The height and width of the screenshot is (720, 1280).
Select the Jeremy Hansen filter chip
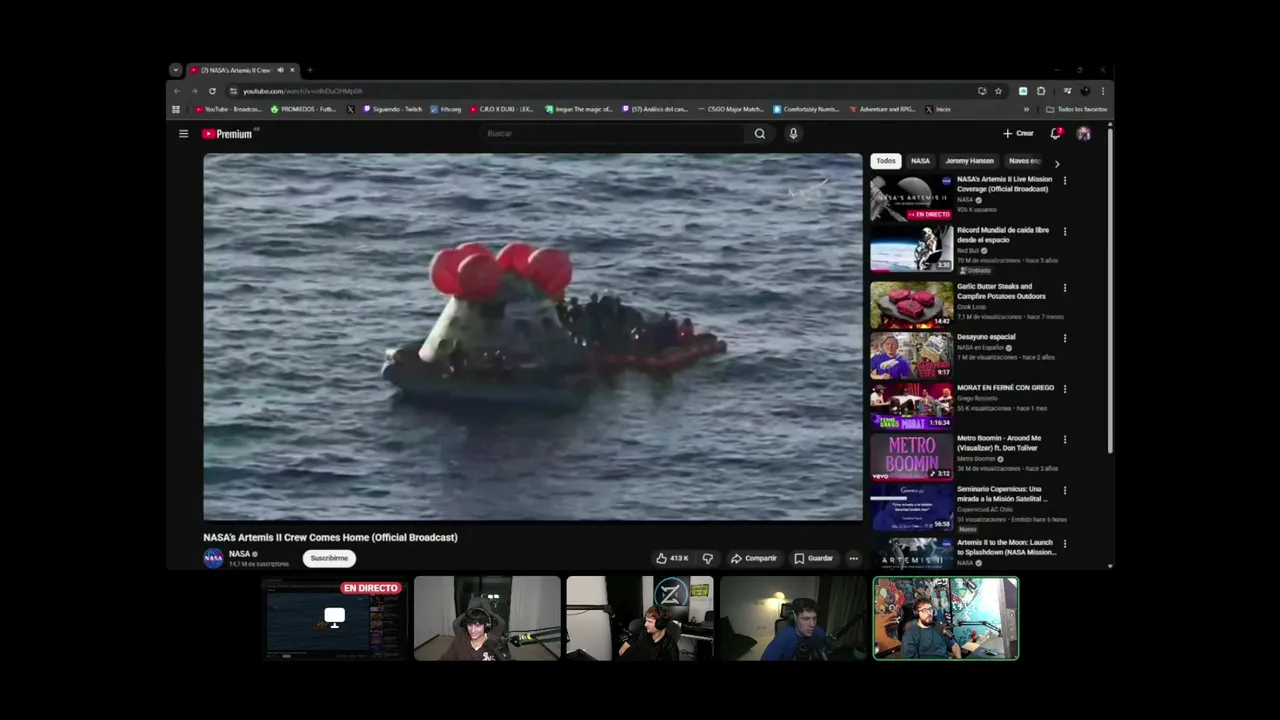(969, 161)
